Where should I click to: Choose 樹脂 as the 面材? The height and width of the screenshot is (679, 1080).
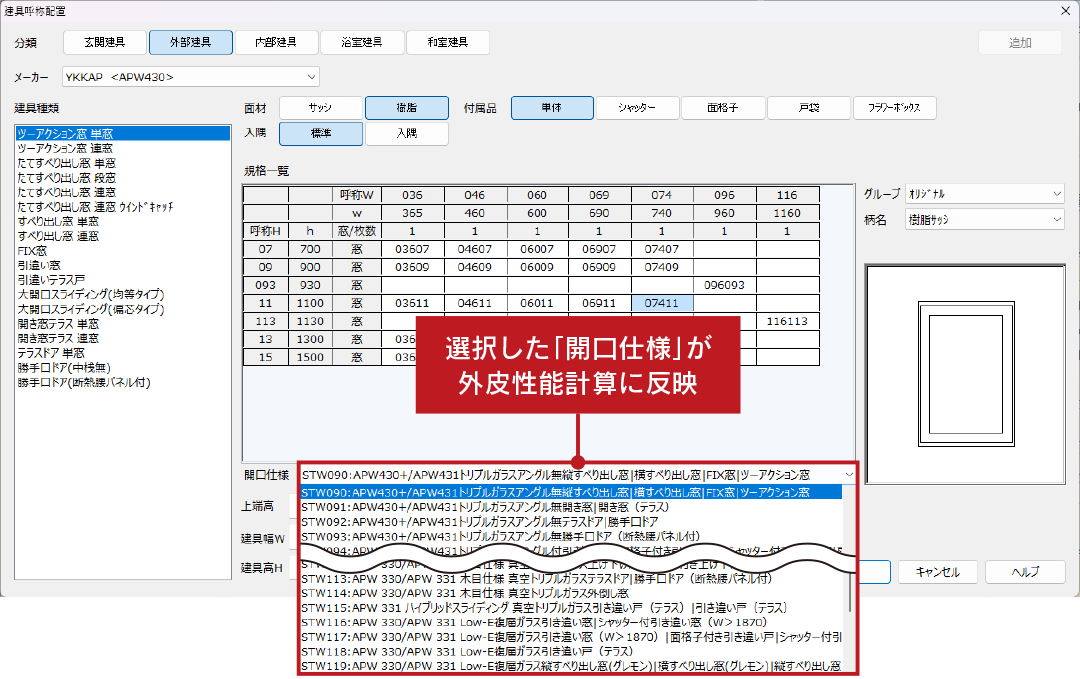click(406, 107)
